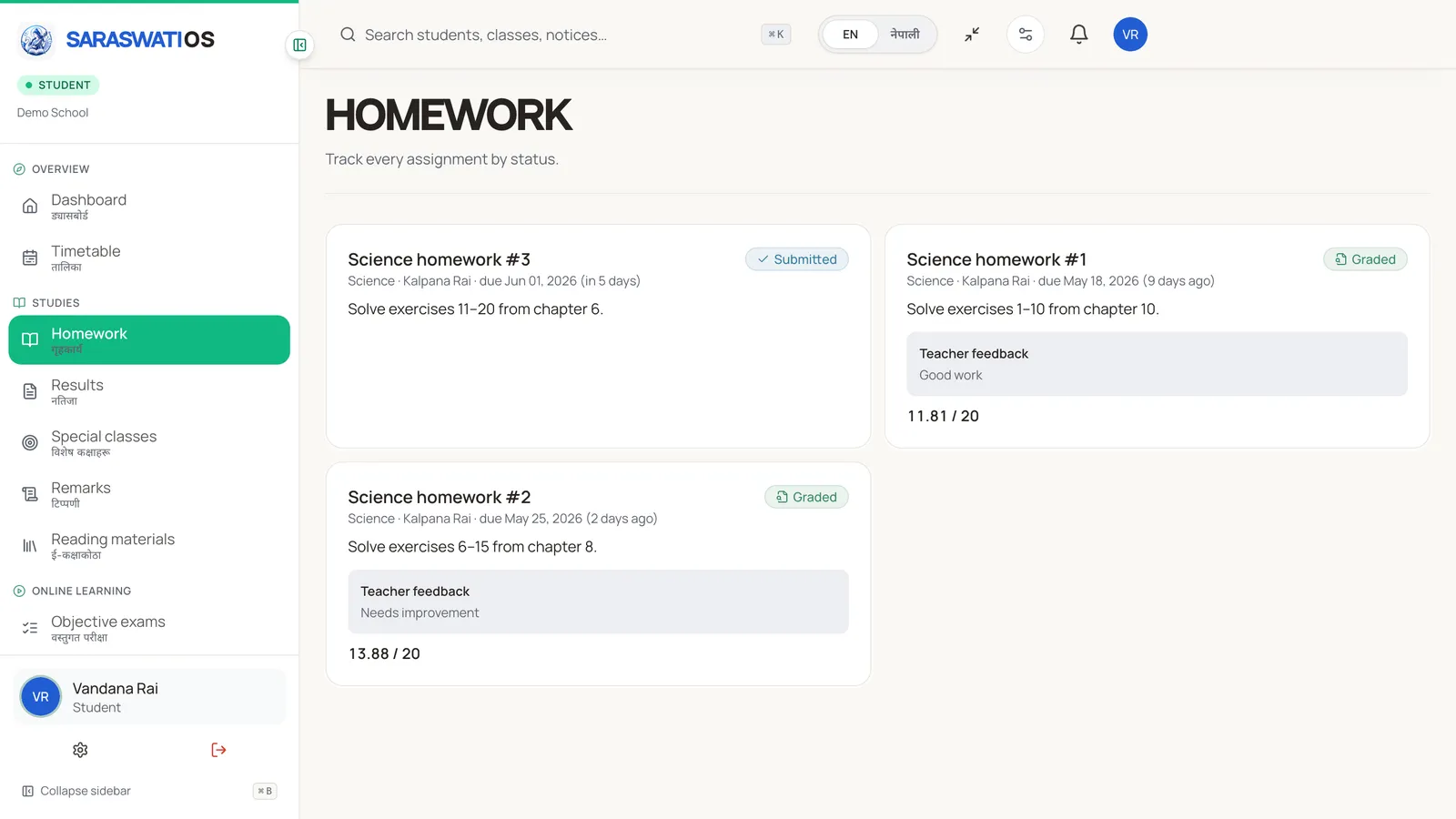Open Objective exams
1456x819 pixels.
pos(149,628)
